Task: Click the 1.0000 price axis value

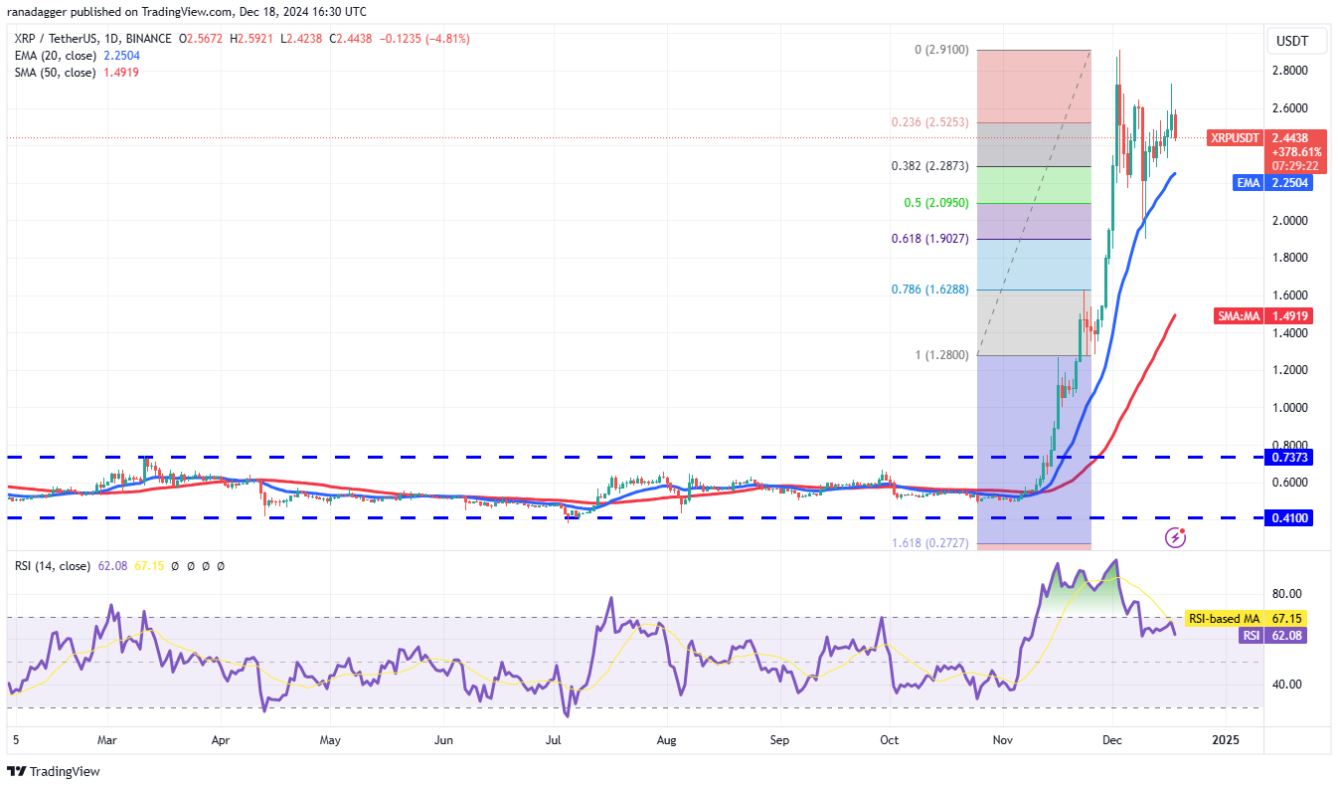Action: [1292, 408]
